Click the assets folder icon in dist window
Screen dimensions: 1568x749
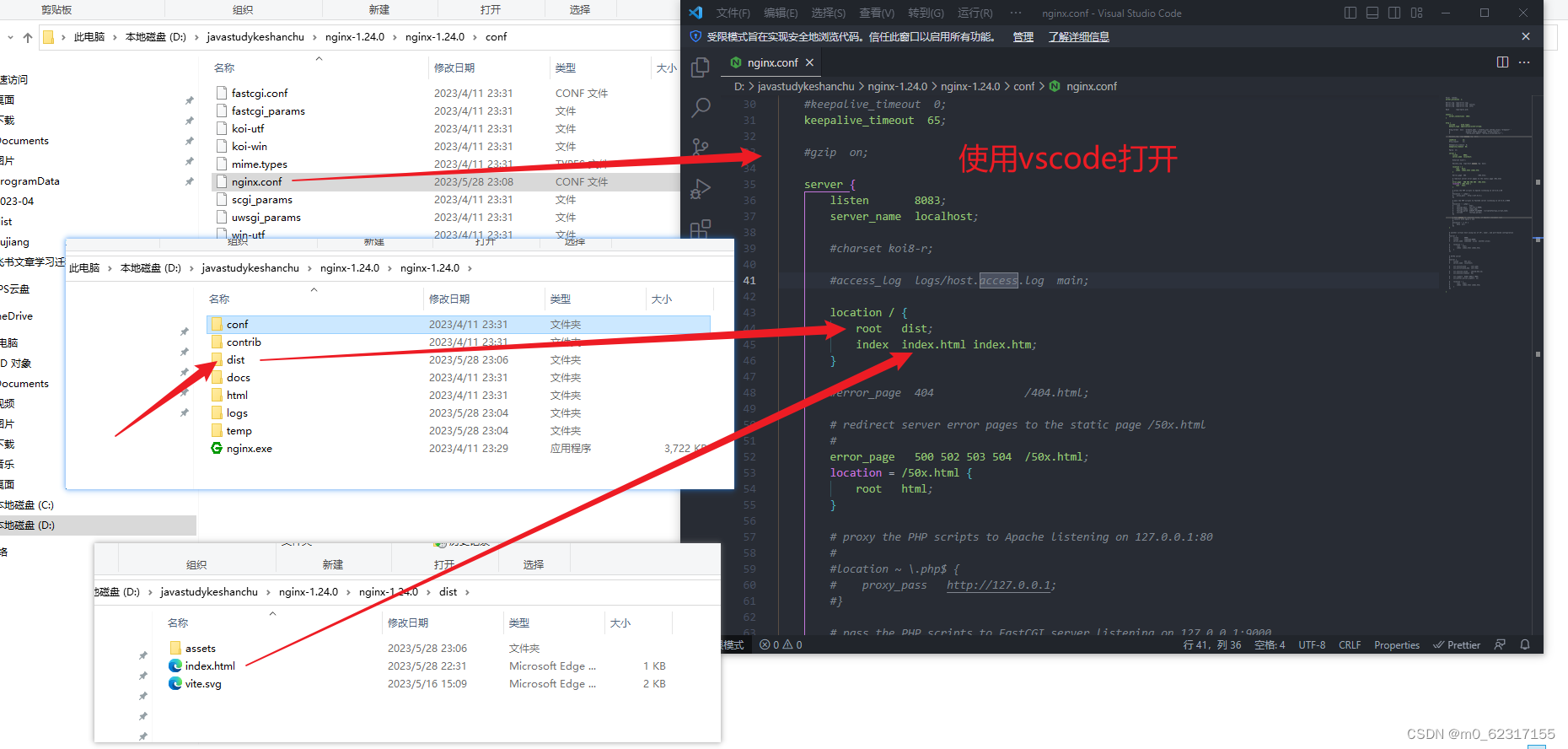(x=175, y=648)
